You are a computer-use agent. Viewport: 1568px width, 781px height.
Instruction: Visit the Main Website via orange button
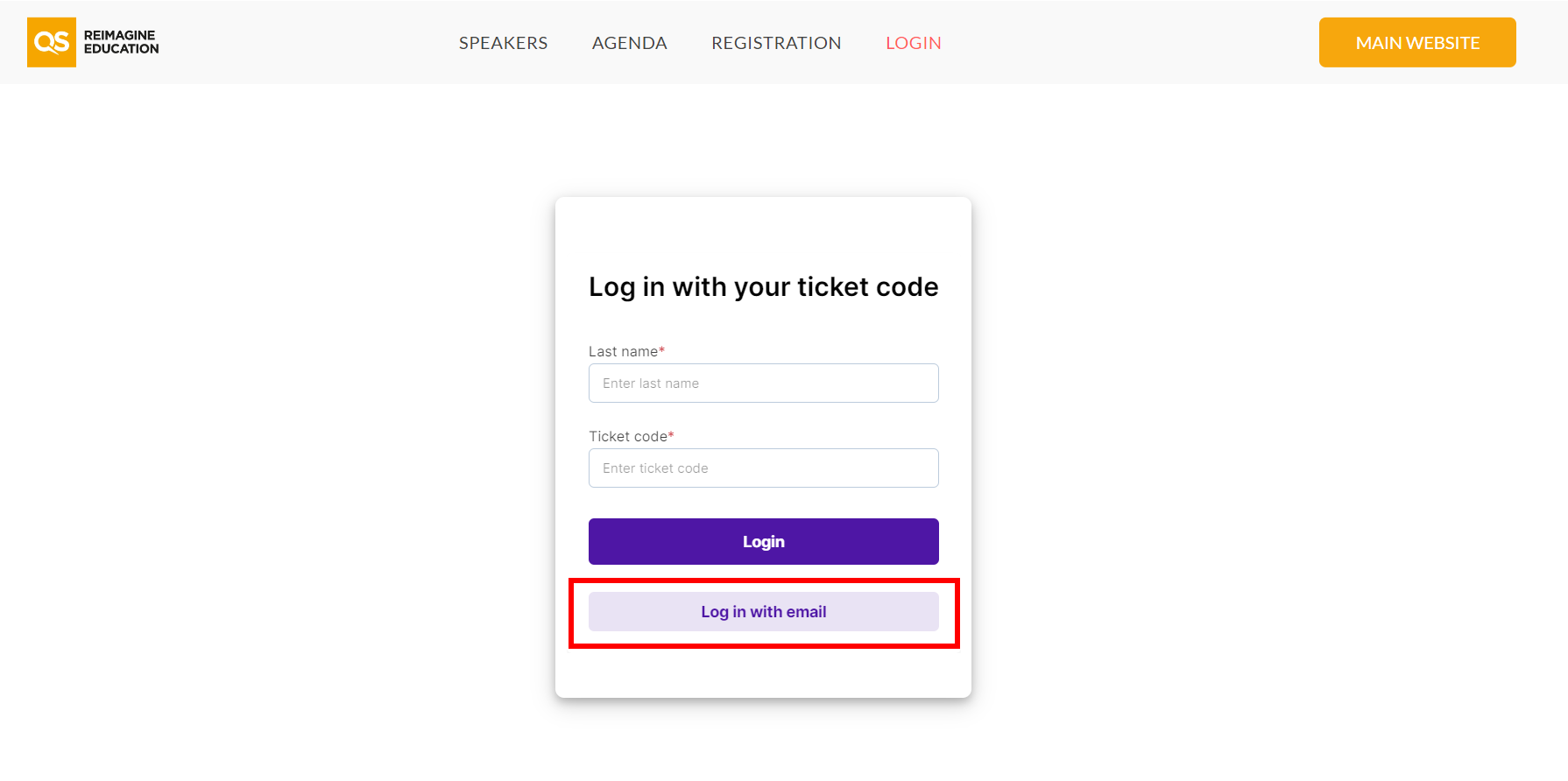(x=1416, y=43)
